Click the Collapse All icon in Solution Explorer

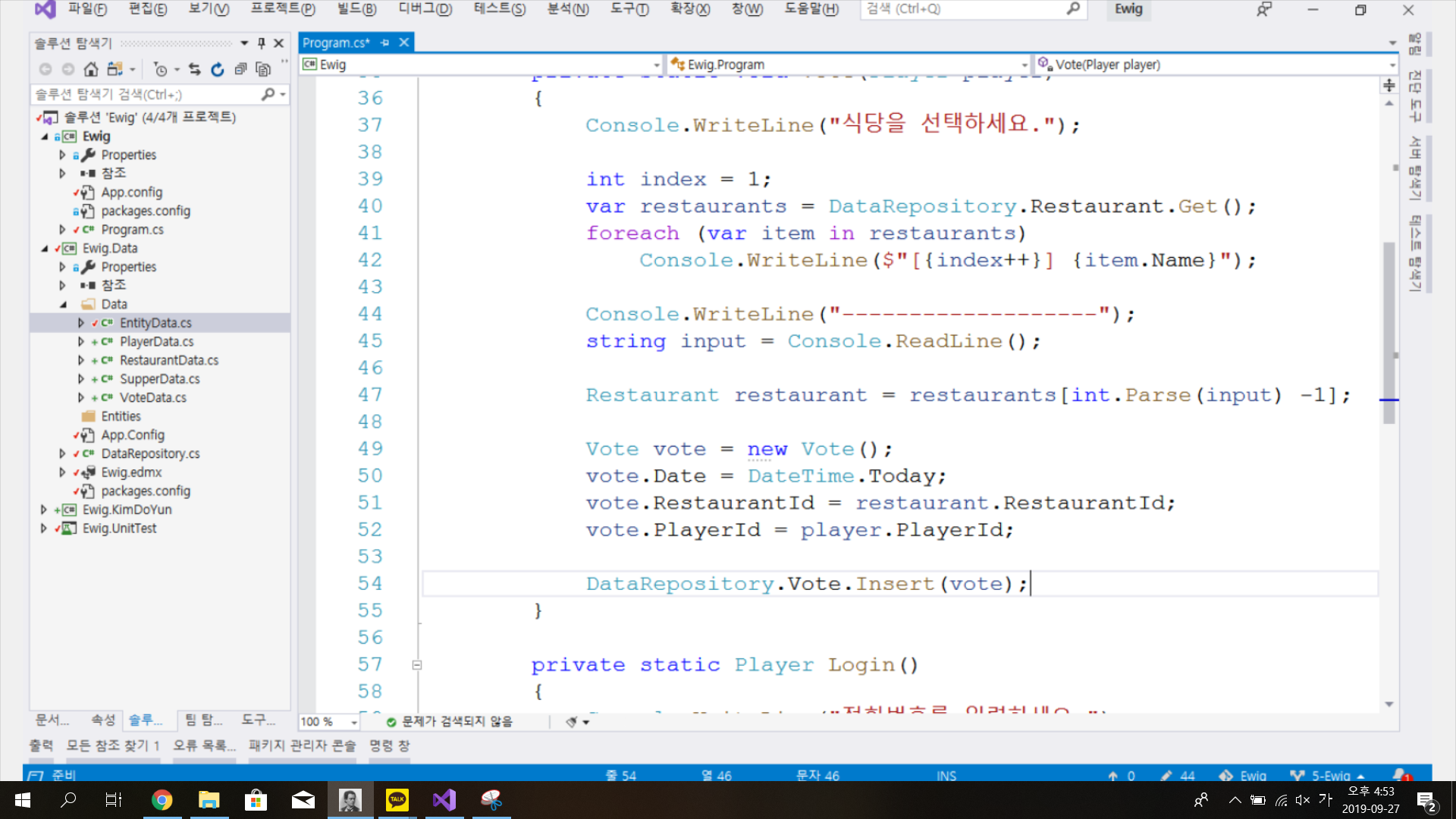240,70
